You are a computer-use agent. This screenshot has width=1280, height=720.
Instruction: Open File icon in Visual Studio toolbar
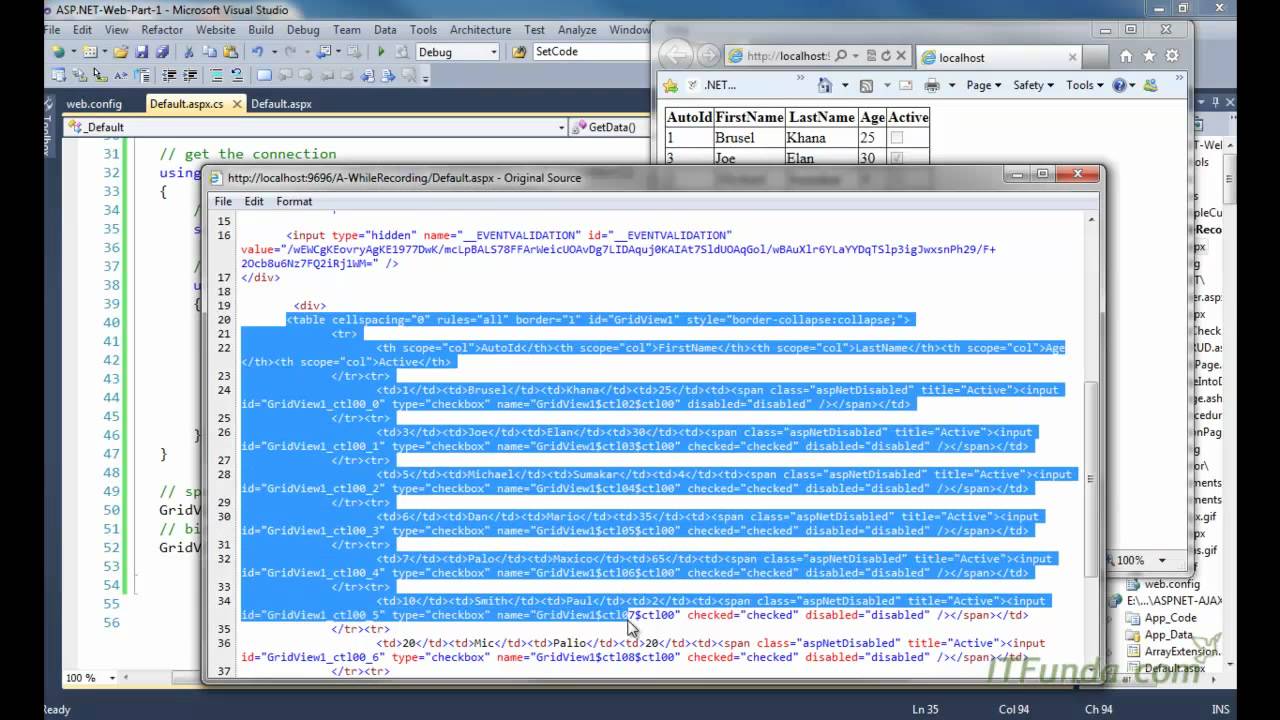(x=121, y=52)
